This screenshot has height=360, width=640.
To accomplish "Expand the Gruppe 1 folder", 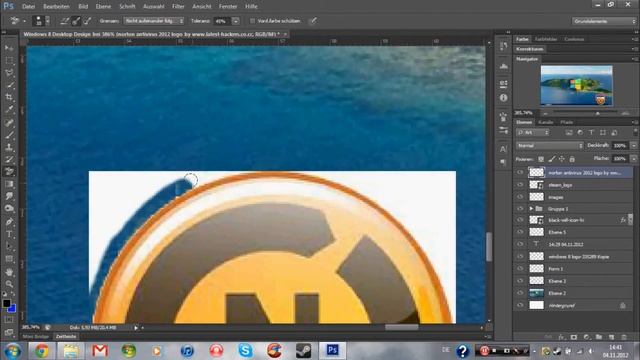I will pyautogui.click(x=531, y=209).
